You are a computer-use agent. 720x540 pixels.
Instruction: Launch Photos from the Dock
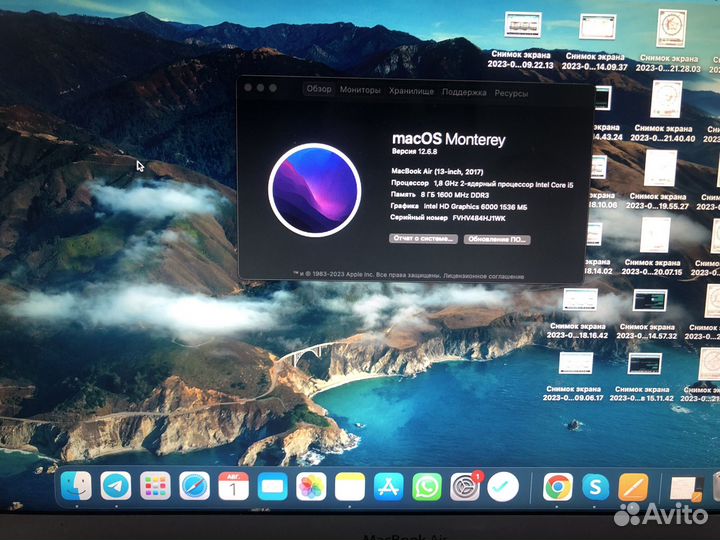[x=311, y=487]
